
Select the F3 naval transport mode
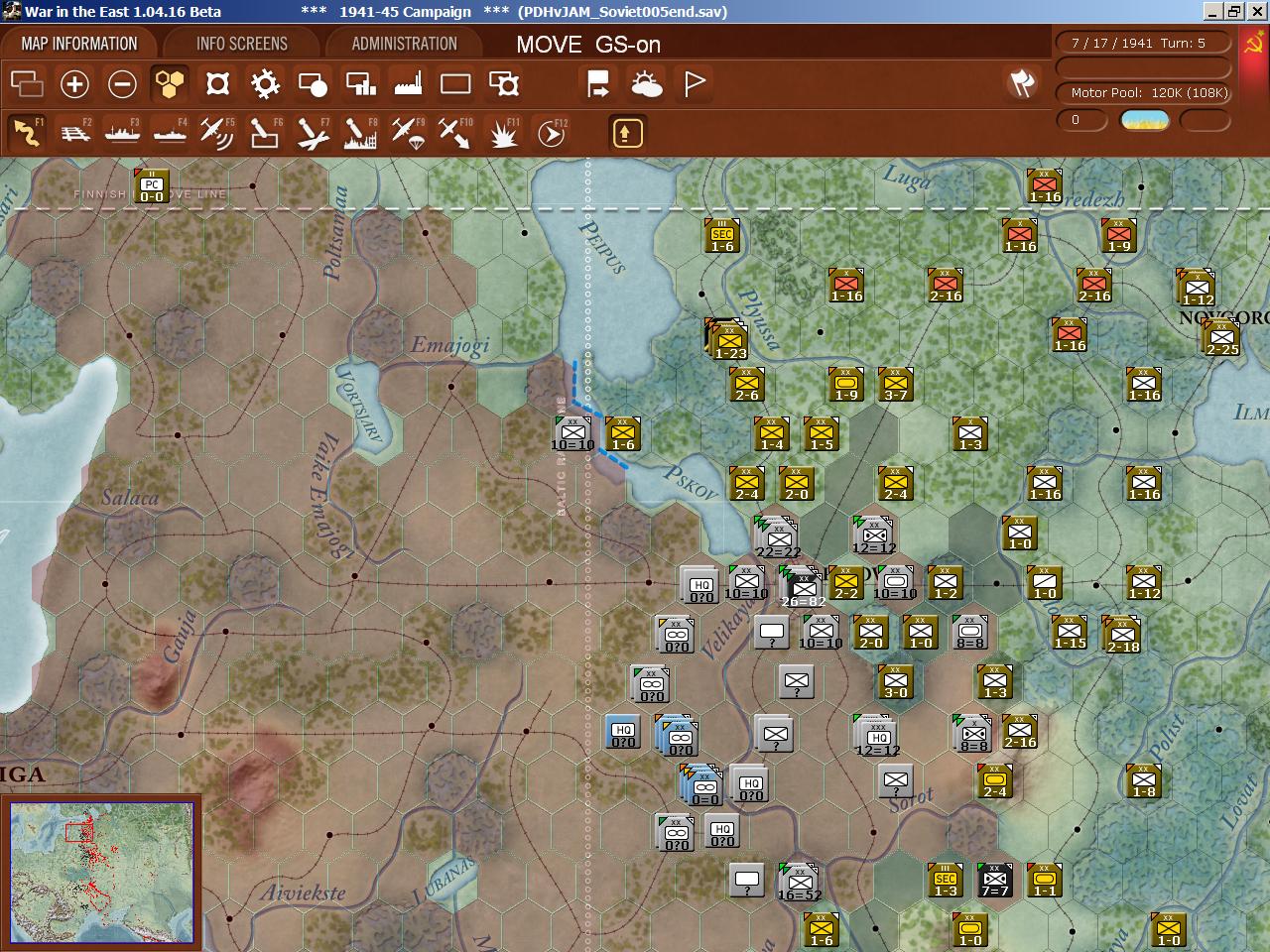122,132
